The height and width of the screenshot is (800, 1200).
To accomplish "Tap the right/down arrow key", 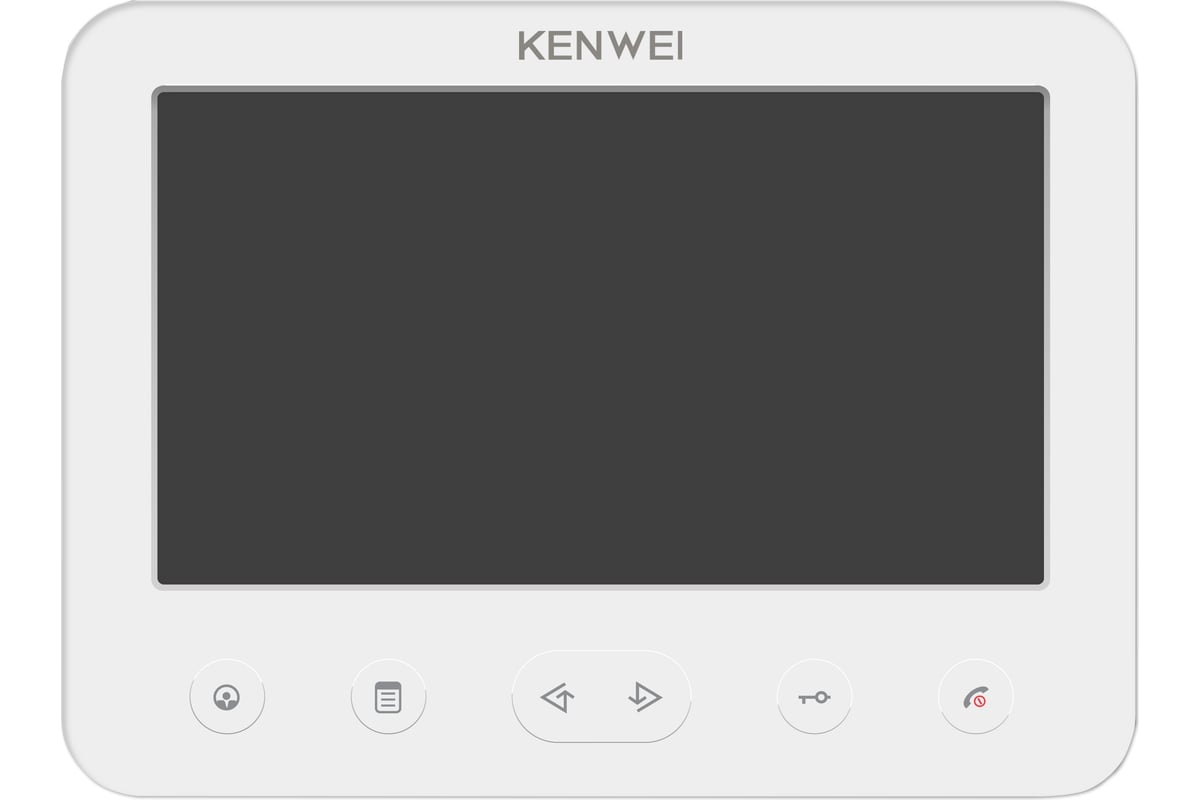I will (x=645, y=696).
